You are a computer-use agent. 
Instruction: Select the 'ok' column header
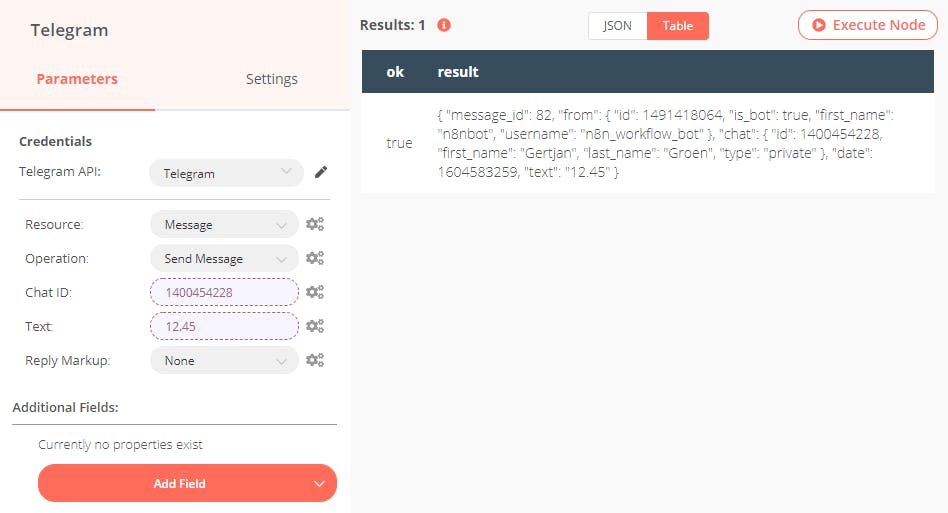[x=395, y=72]
